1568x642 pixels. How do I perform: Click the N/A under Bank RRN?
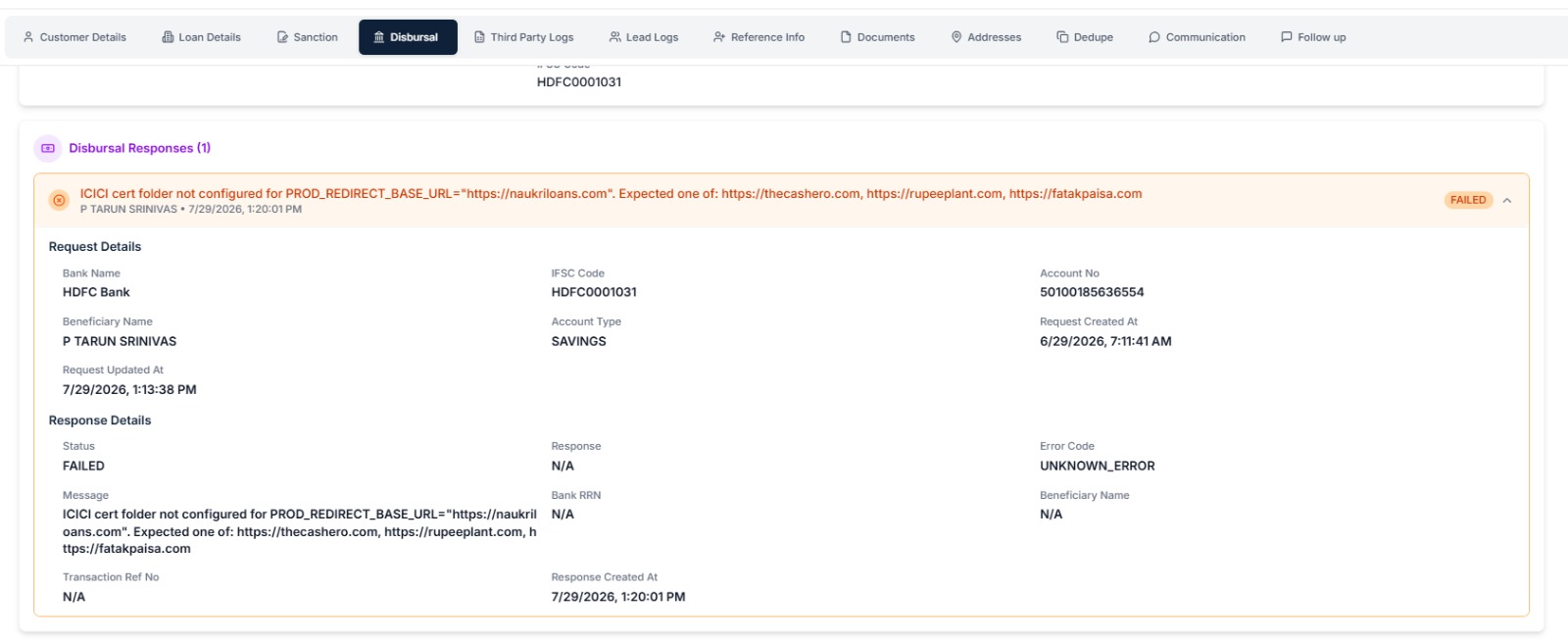click(x=563, y=515)
